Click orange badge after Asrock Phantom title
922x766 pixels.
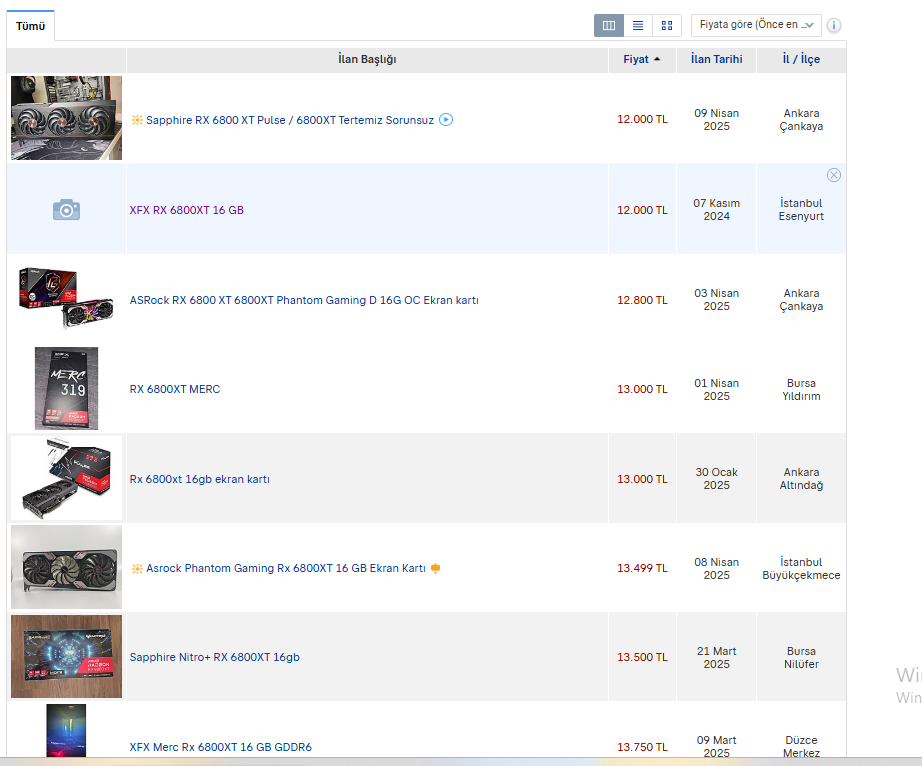436,568
